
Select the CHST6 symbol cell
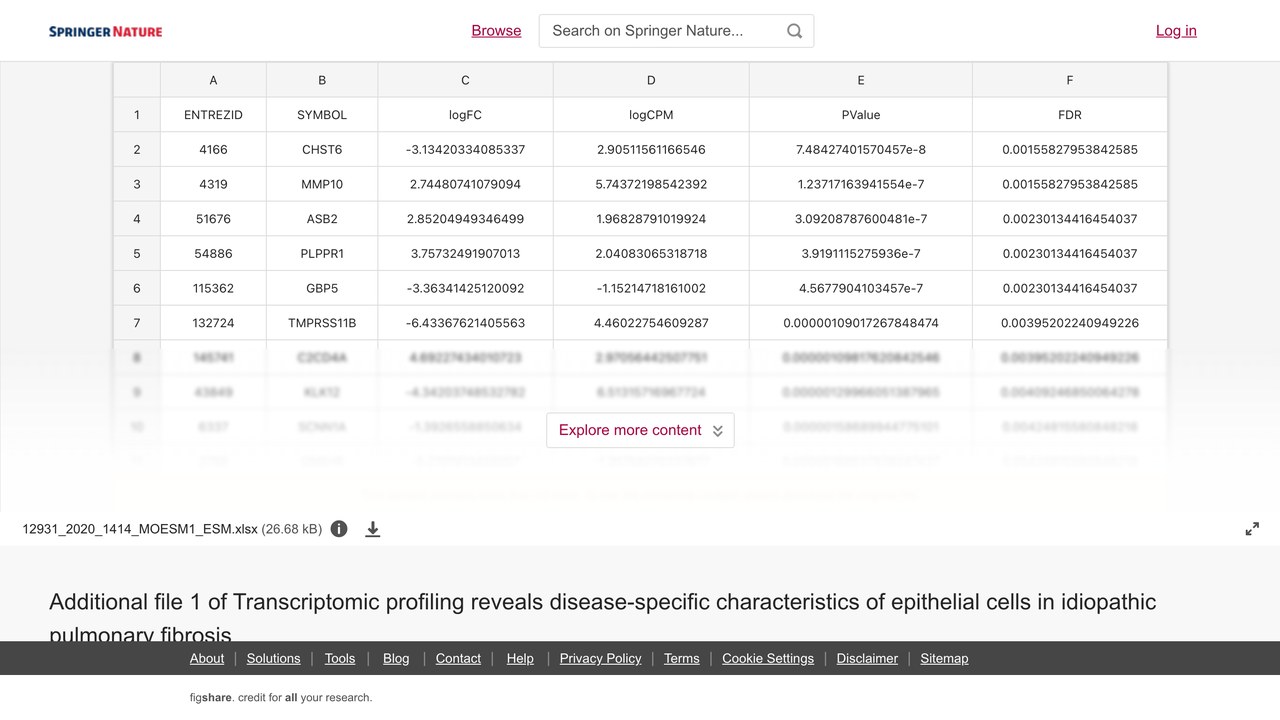click(x=322, y=149)
